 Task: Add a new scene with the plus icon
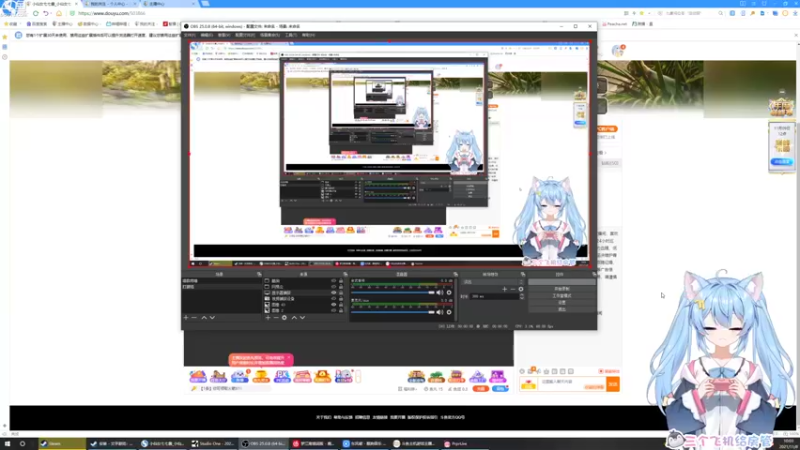pyautogui.click(x=186, y=318)
